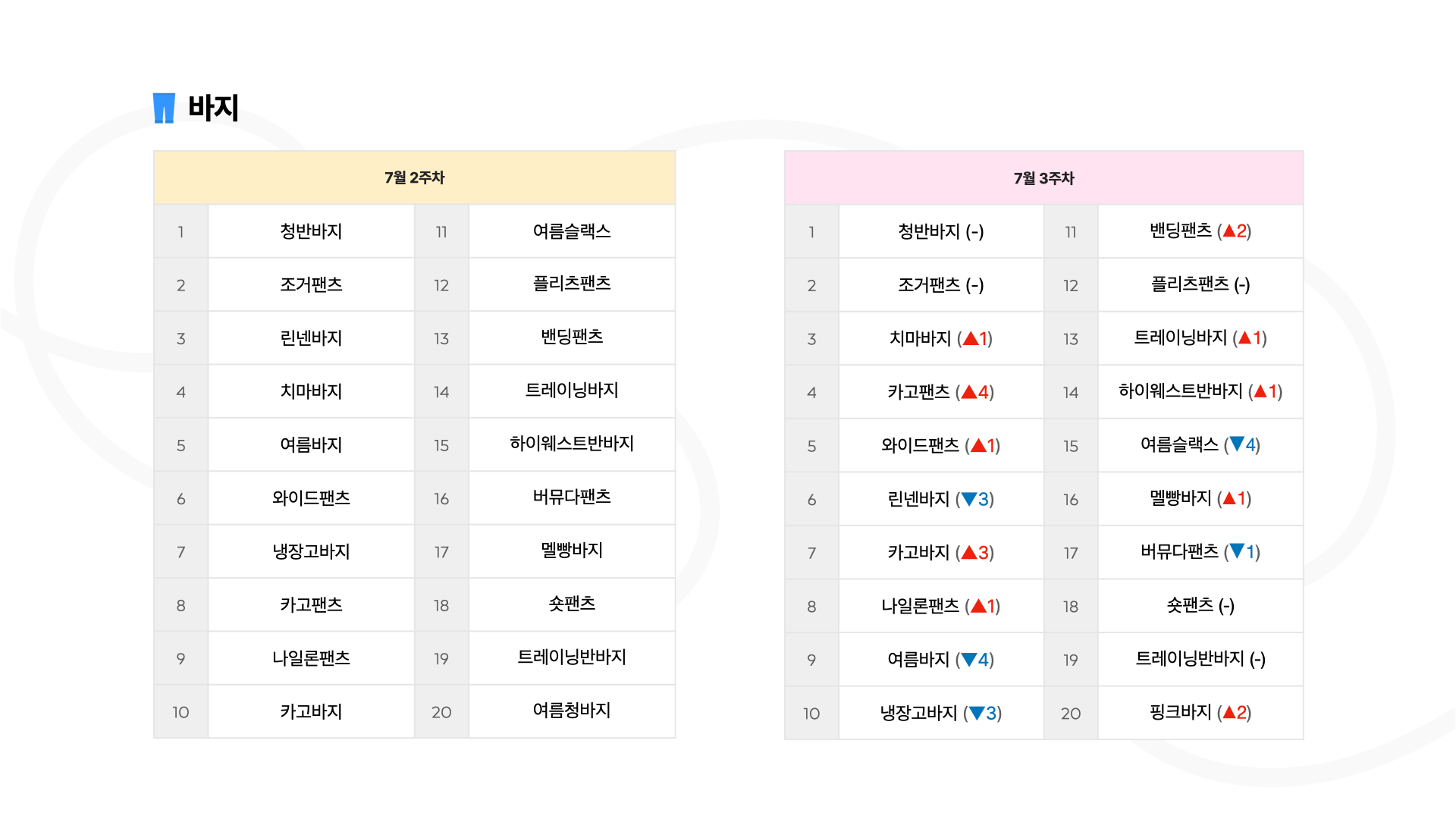Click the blue pants icon beside 바지
Image resolution: width=1456 pixels, height=819 pixels.
point(164,108)
